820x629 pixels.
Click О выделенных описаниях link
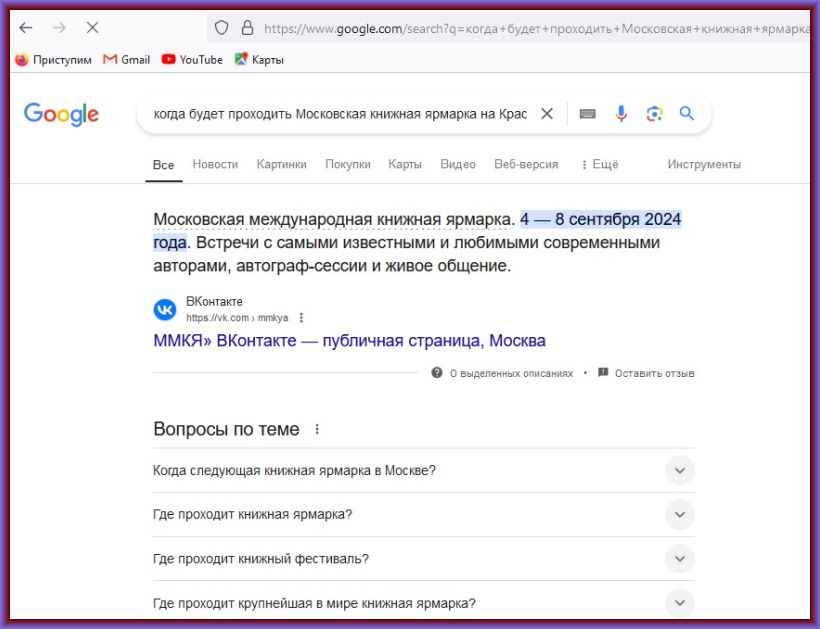pos(511,373)
